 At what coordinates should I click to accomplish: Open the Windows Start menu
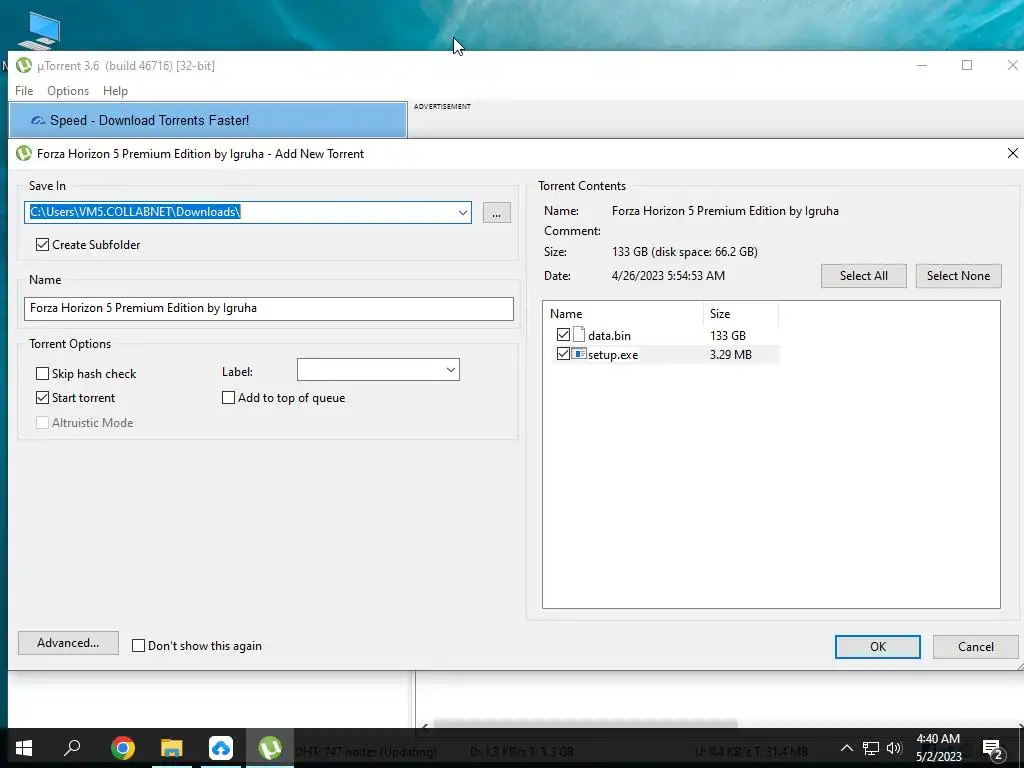[x=24, y=748]
